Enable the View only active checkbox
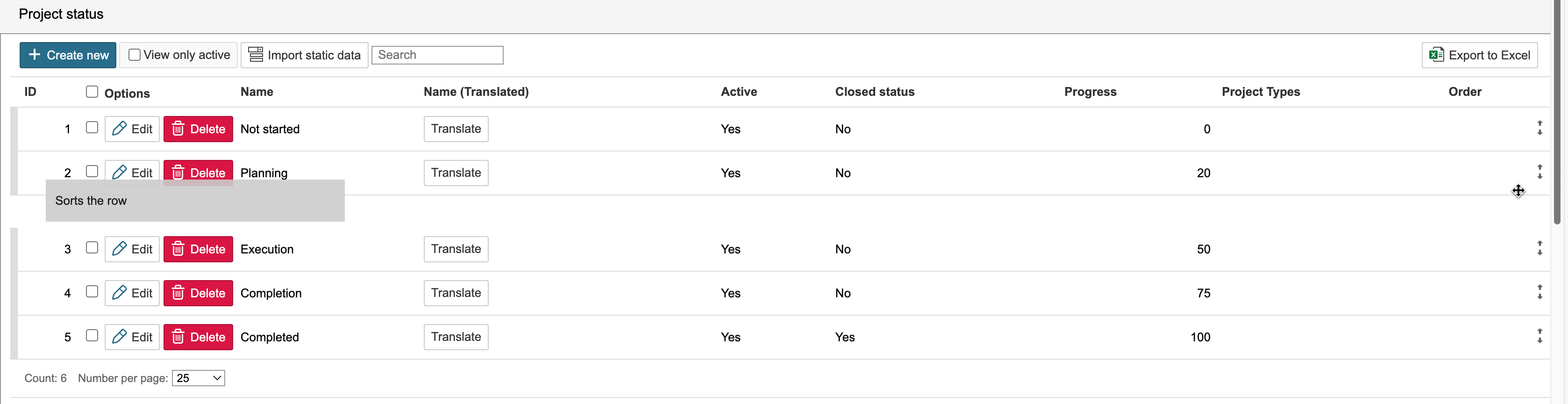The height and width of the screenshot is (404, 1568). 135,55
